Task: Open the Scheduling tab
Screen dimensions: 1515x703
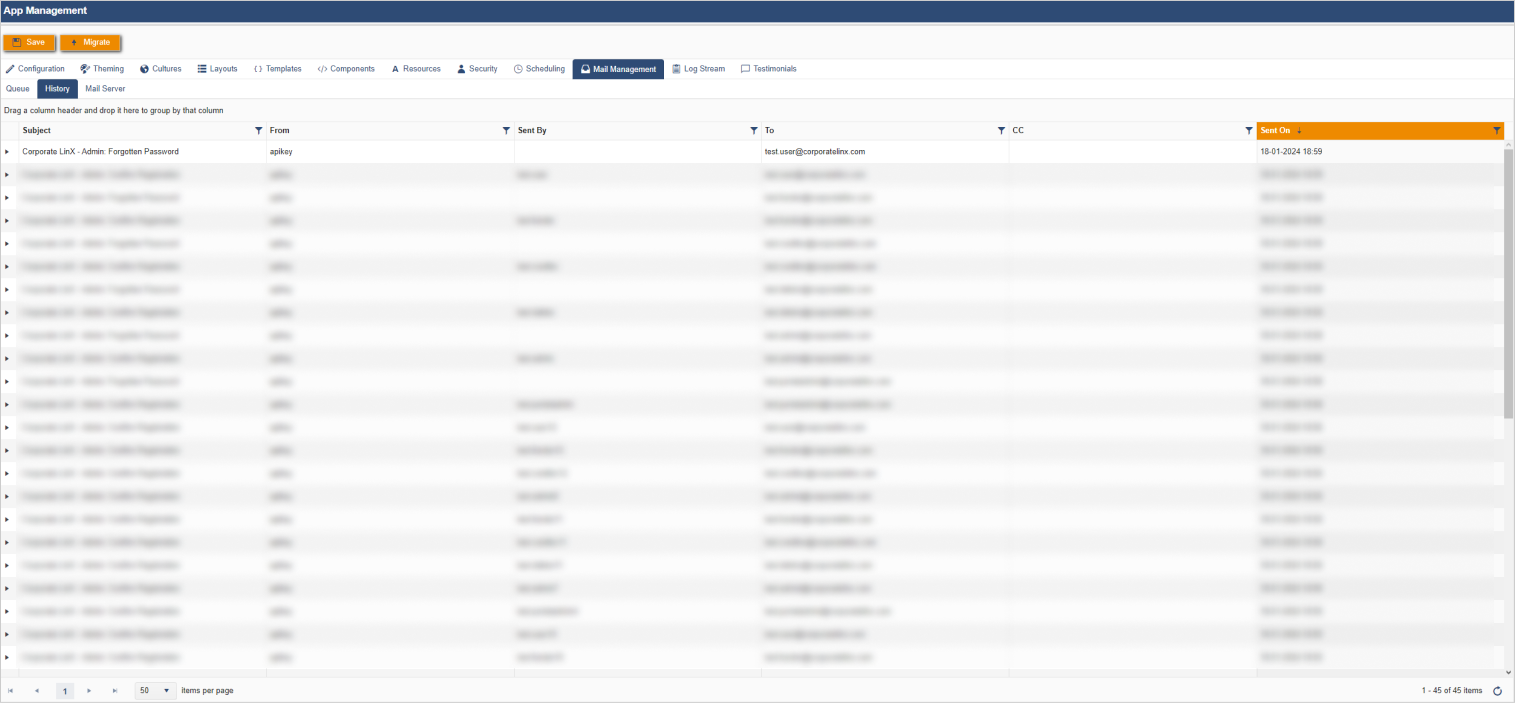Action: [539, 69]
